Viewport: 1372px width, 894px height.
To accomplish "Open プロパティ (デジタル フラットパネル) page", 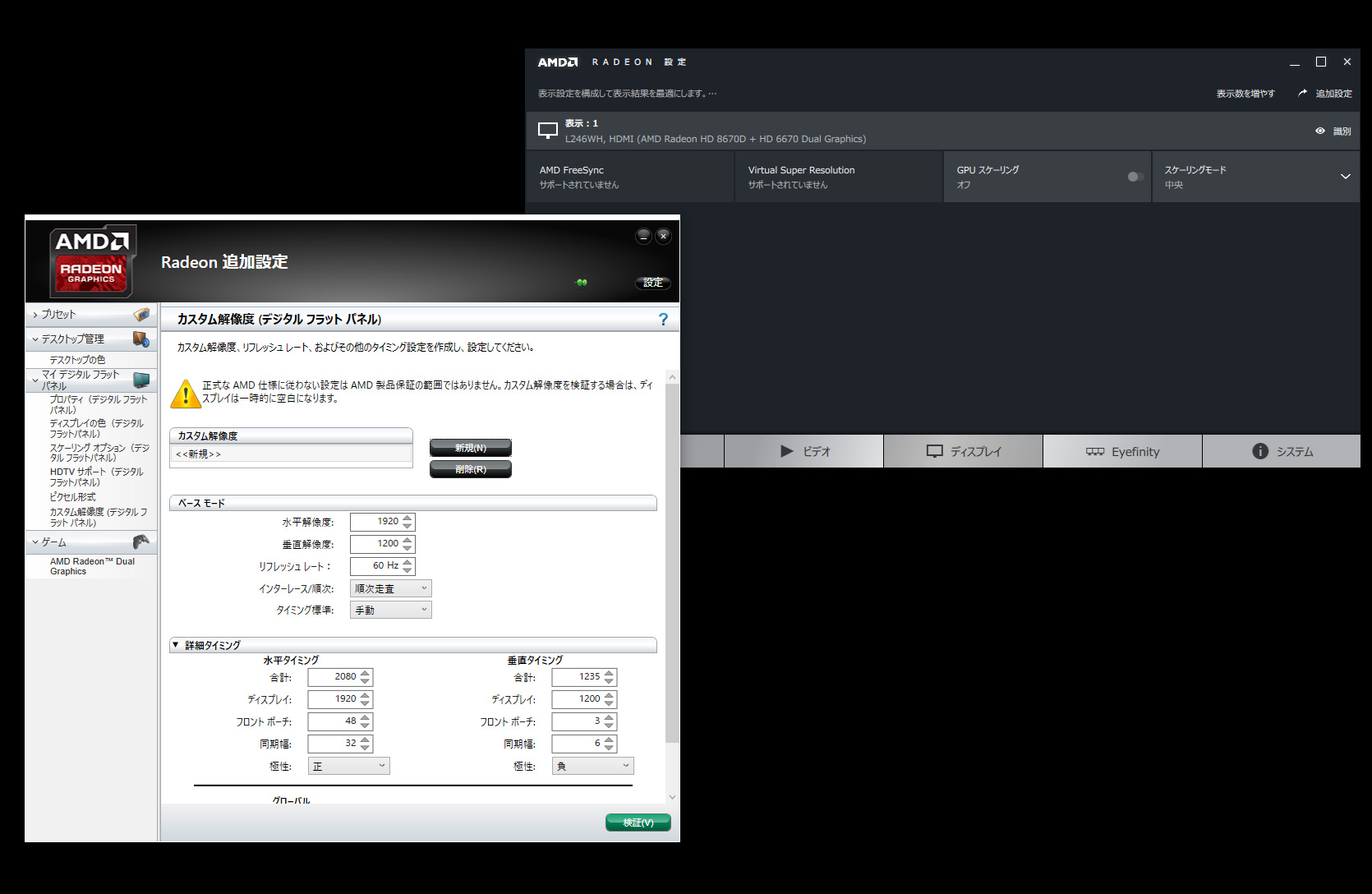I will coord(98,404).
